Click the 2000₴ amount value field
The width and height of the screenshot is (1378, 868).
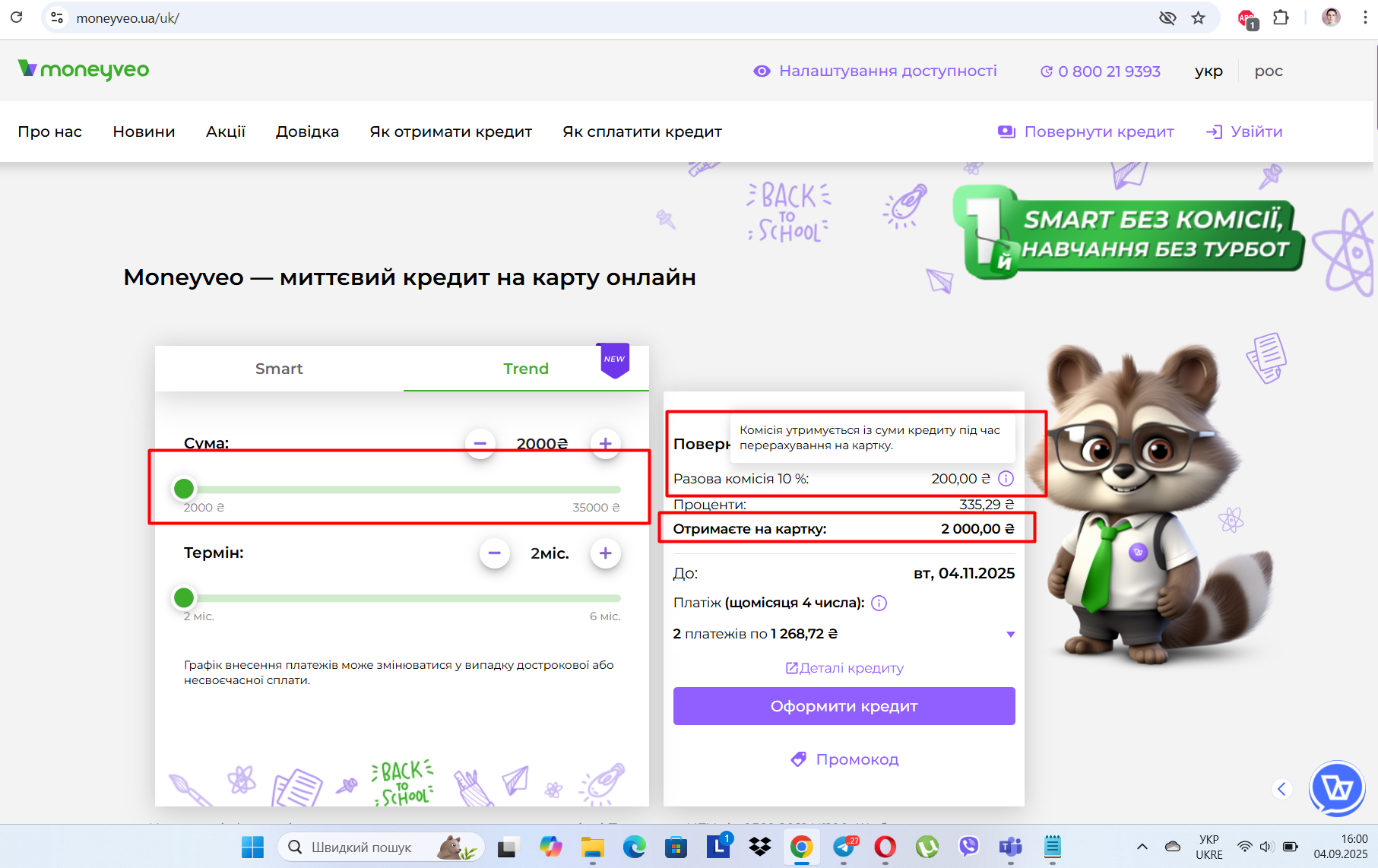(x=542, y=444)
